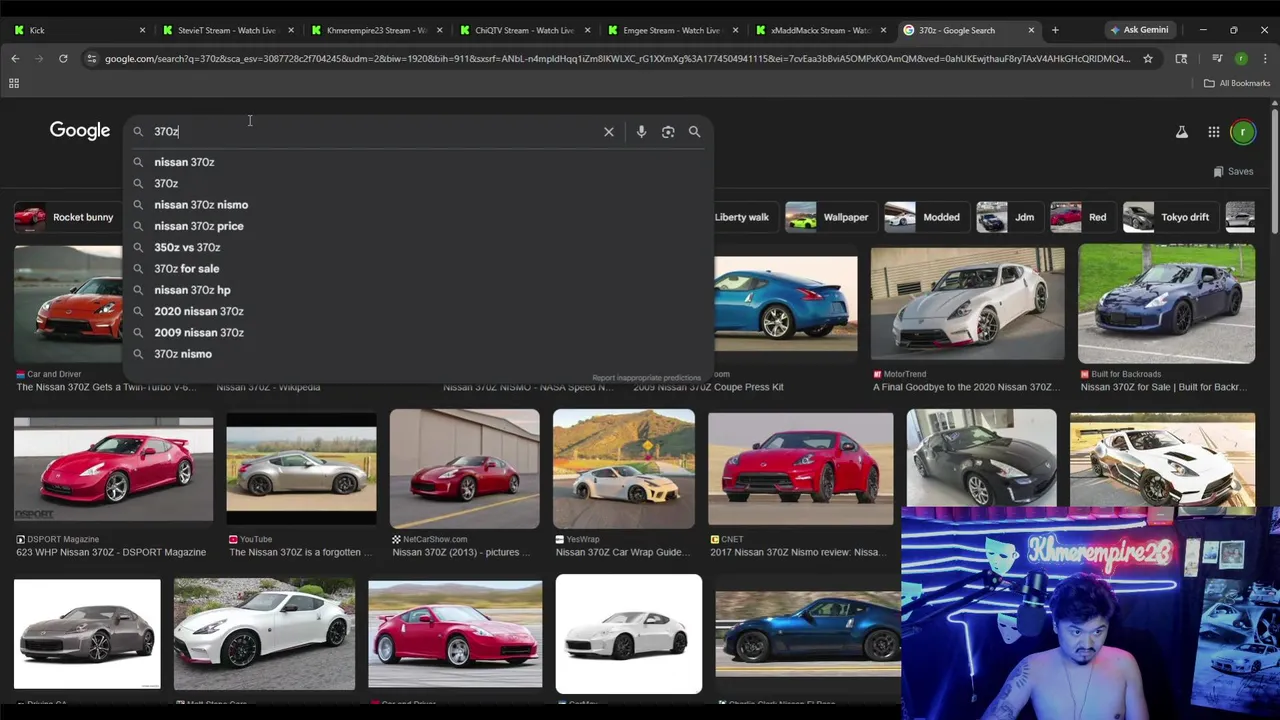This screenshot has height=720, width=1280.
Task: View site information icon in address bar
Action: click(92, 59)
